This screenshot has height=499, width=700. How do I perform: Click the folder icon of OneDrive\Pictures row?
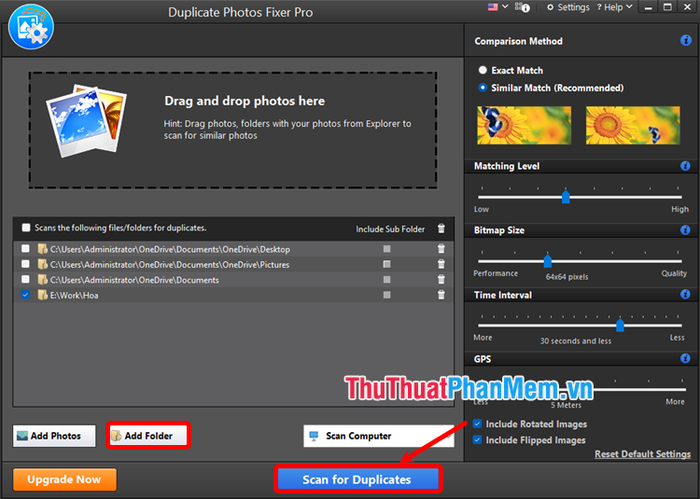click(x=42, y=264)
